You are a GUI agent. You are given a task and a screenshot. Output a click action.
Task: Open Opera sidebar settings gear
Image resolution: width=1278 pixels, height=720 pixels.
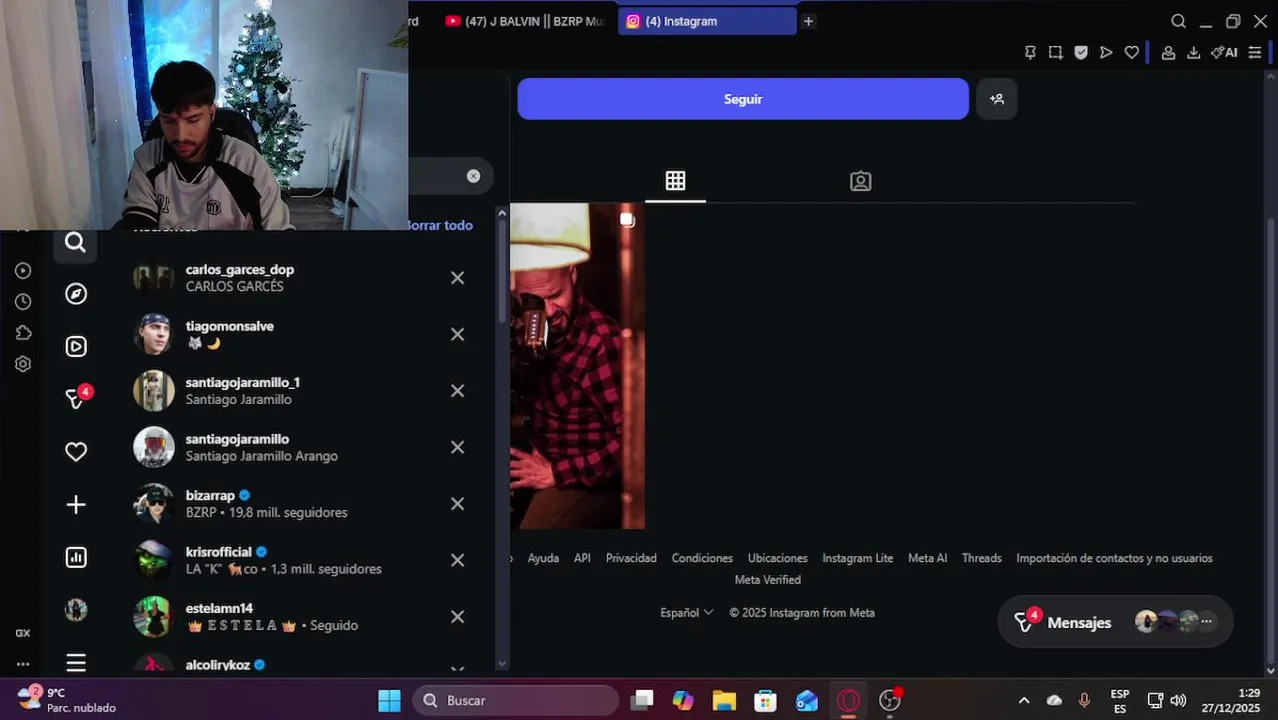tap(23, 364)
